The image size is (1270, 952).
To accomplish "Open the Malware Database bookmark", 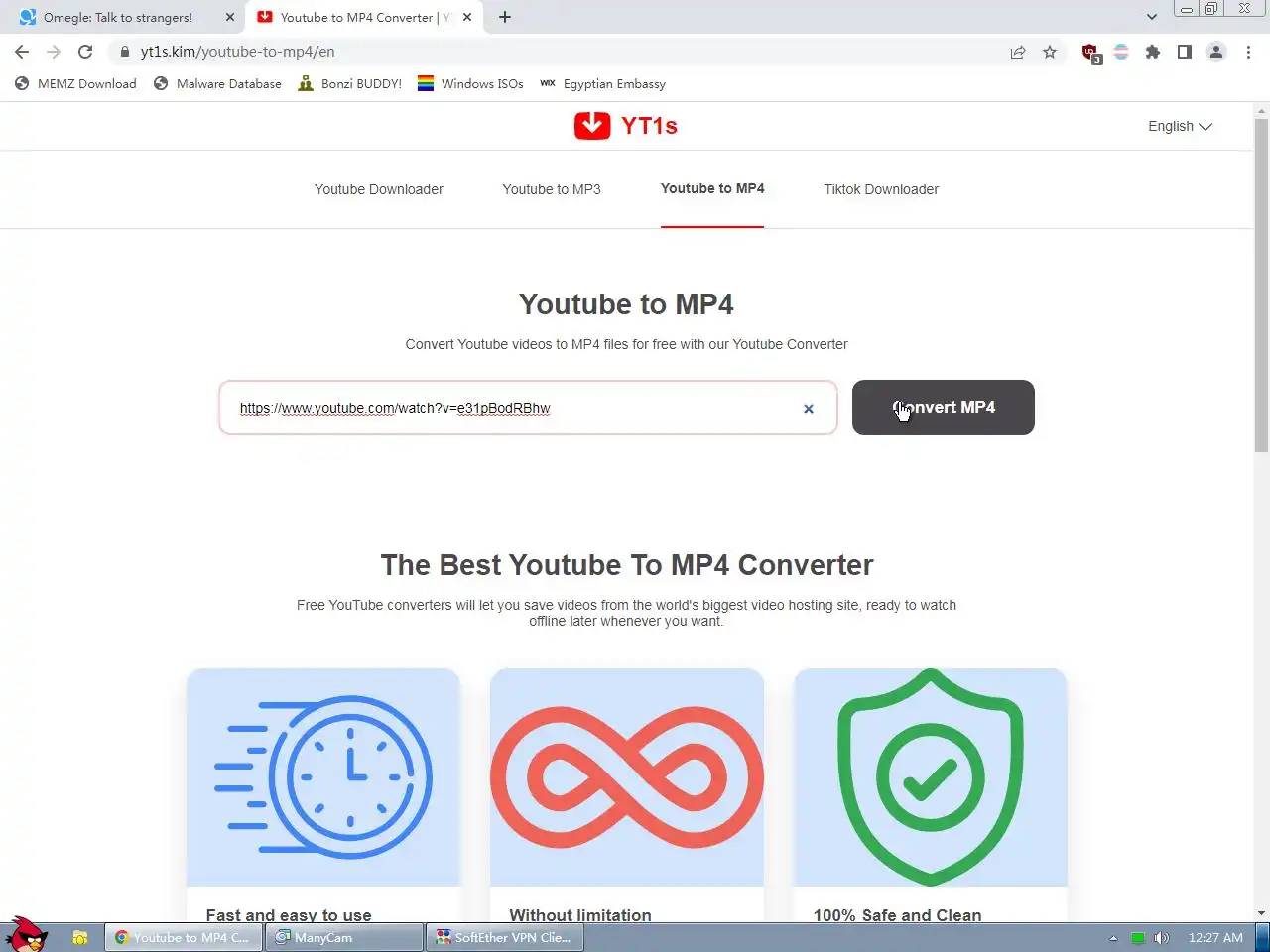I will coord(218,84).
